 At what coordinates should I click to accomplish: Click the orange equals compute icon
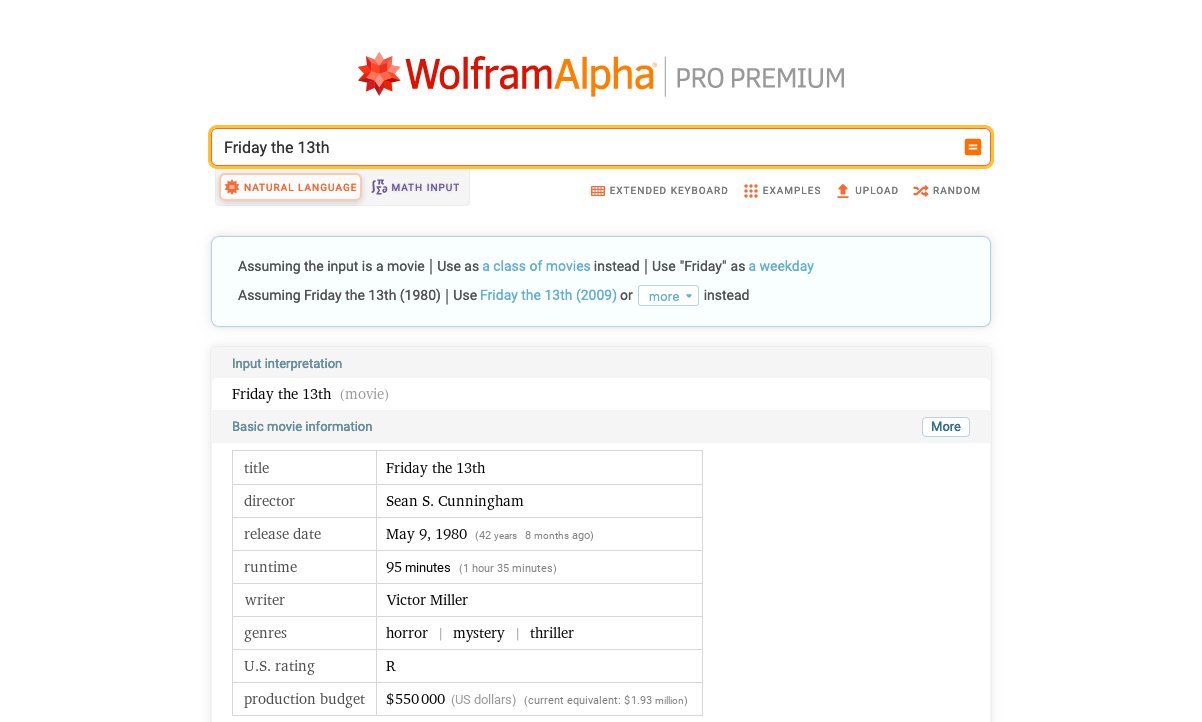pos(972,147)
